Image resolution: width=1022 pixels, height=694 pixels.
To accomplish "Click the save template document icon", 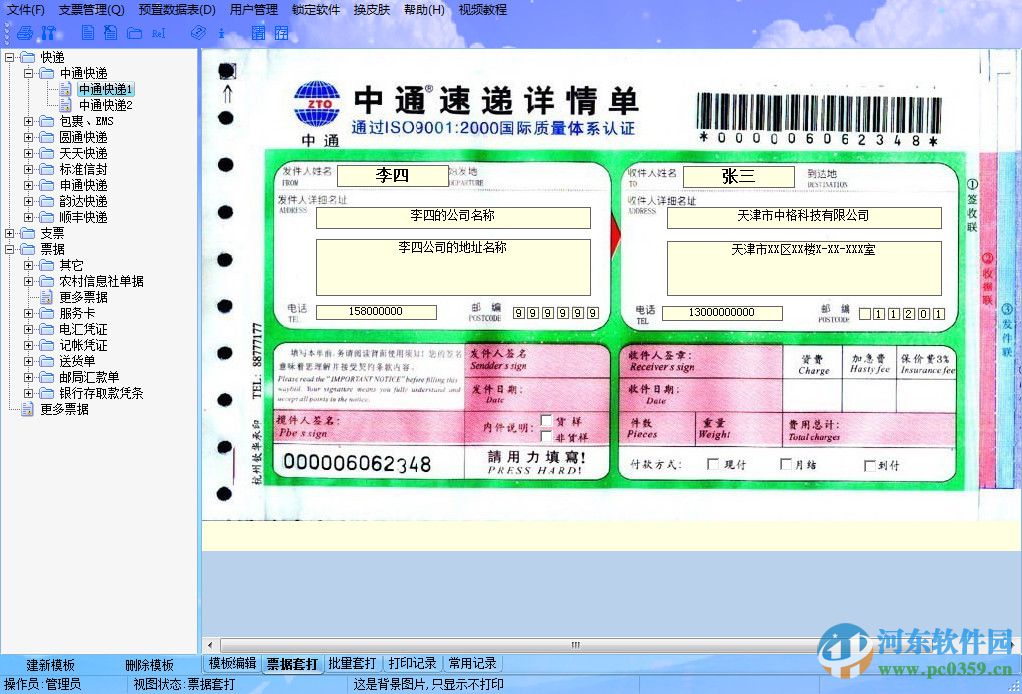I will tap(111, 33).
